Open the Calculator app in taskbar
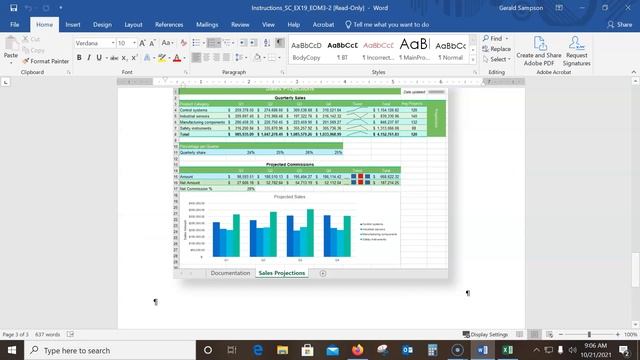 pyautogui.click(x=432, y=350)
